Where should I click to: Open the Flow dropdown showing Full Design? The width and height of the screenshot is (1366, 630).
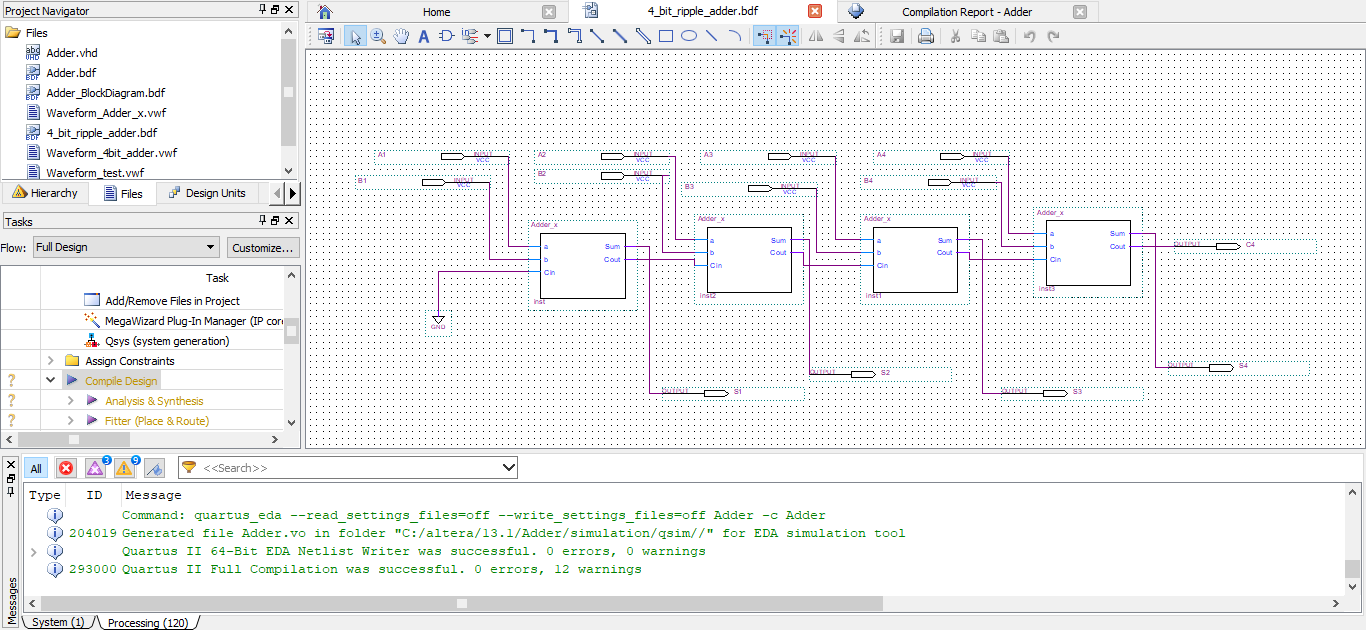coord(125,247)
